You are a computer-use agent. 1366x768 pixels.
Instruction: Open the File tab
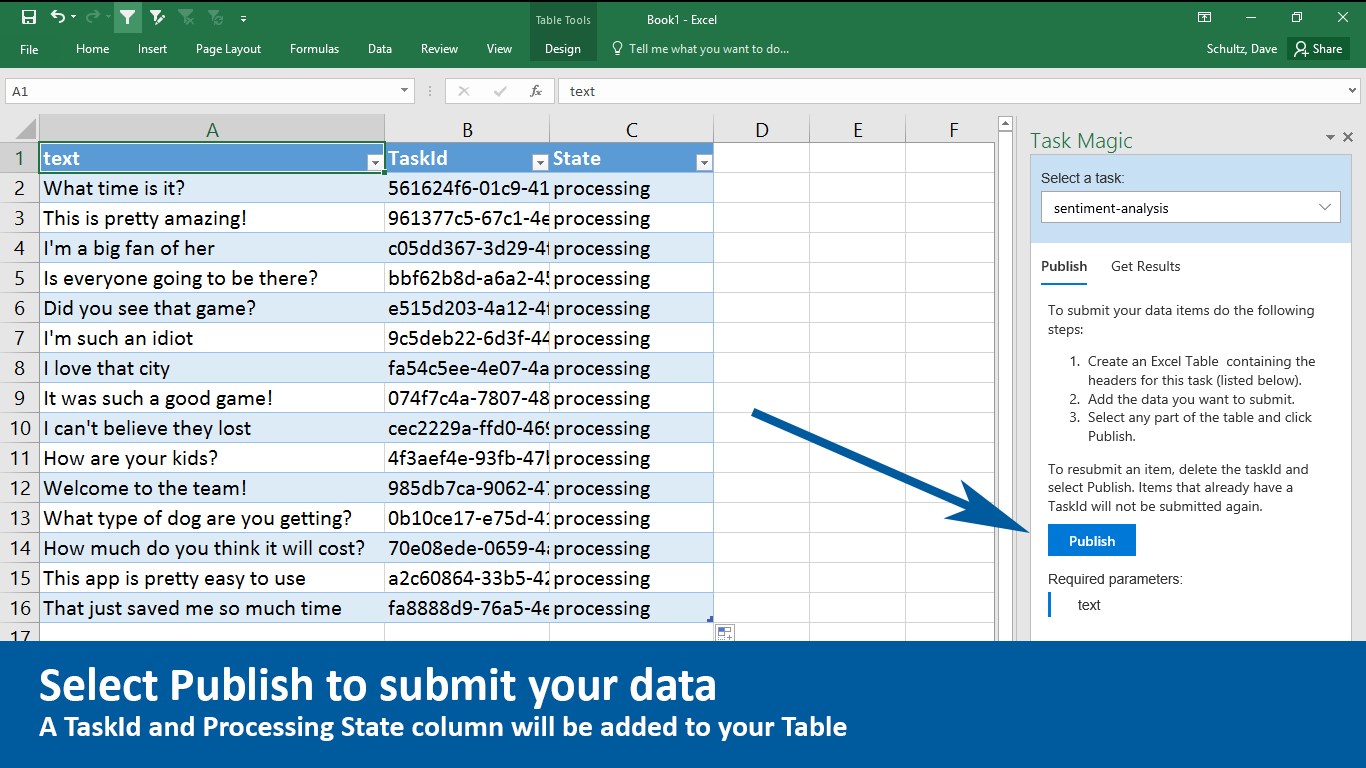[x=29, y=49]
